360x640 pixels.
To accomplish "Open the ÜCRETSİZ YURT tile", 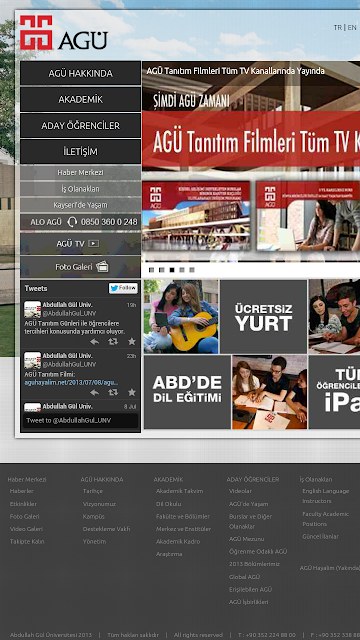I will (264, 317).
